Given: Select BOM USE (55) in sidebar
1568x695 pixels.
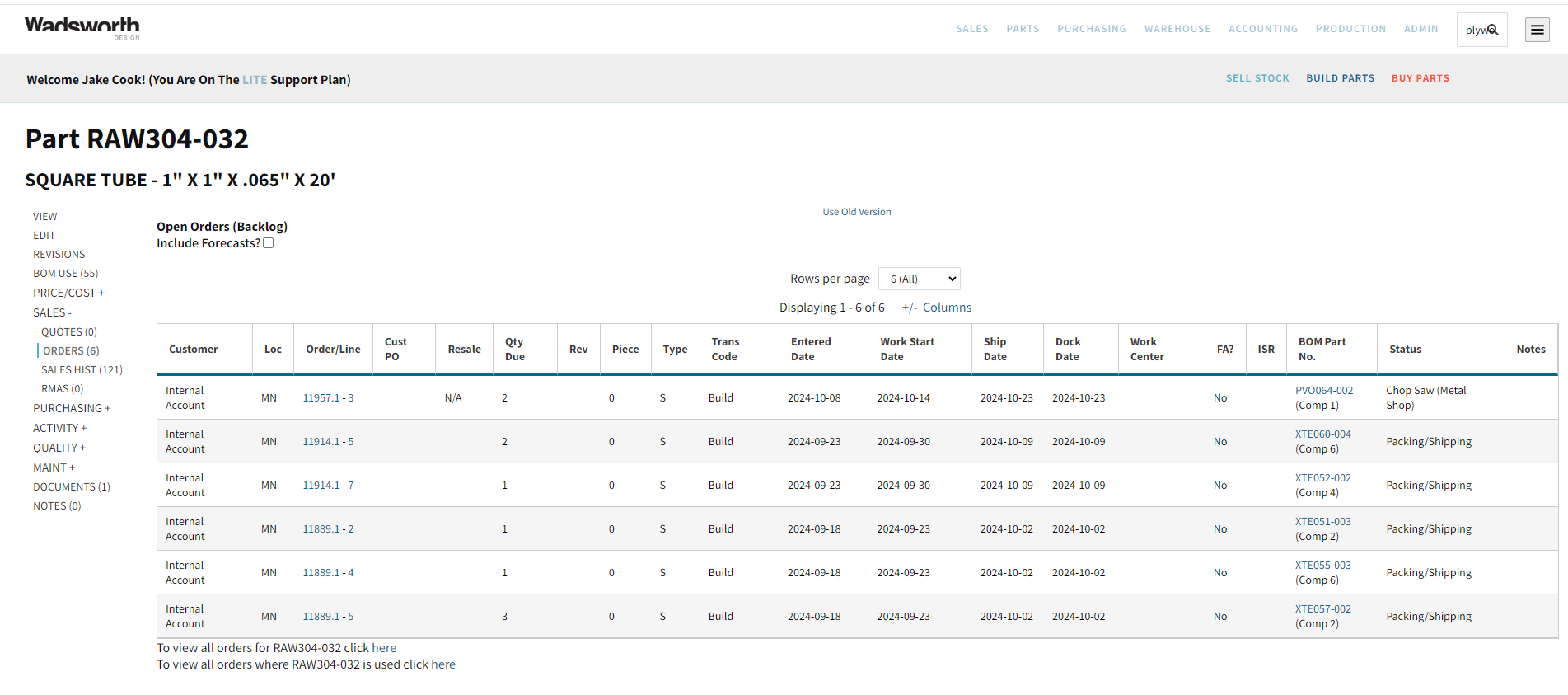Looking at the screenshot, I should pos(65,274).
